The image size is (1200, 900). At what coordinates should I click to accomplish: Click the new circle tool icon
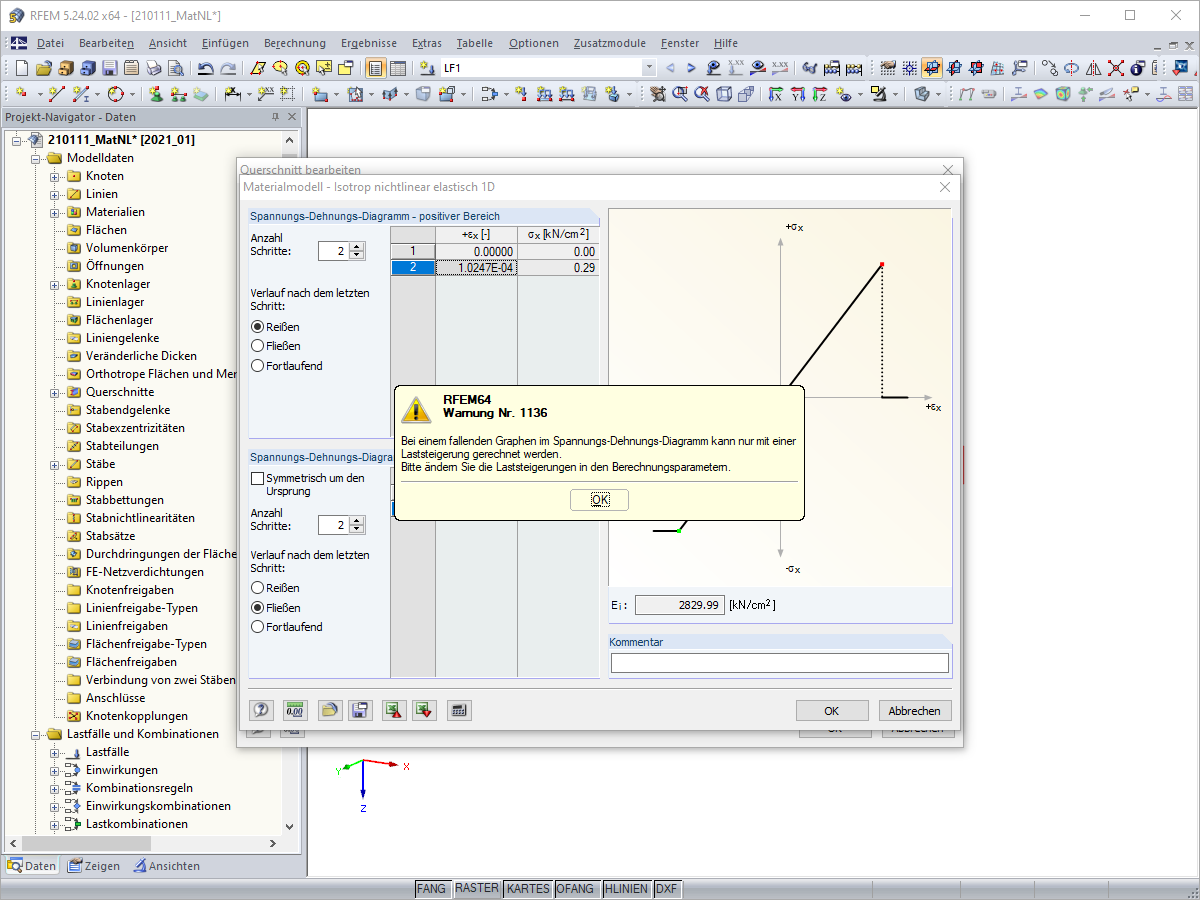coord(116,94)
